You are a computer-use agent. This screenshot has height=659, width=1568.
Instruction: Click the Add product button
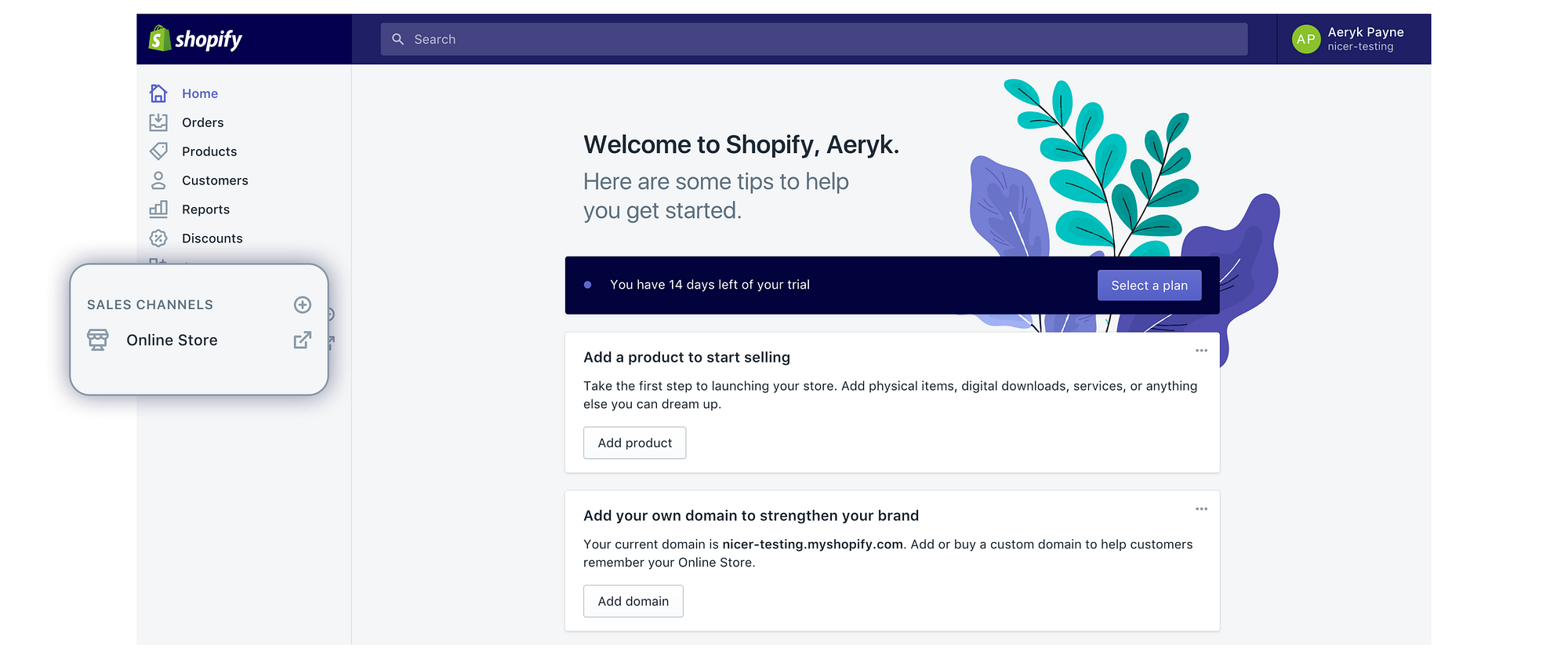click(635, 443)
